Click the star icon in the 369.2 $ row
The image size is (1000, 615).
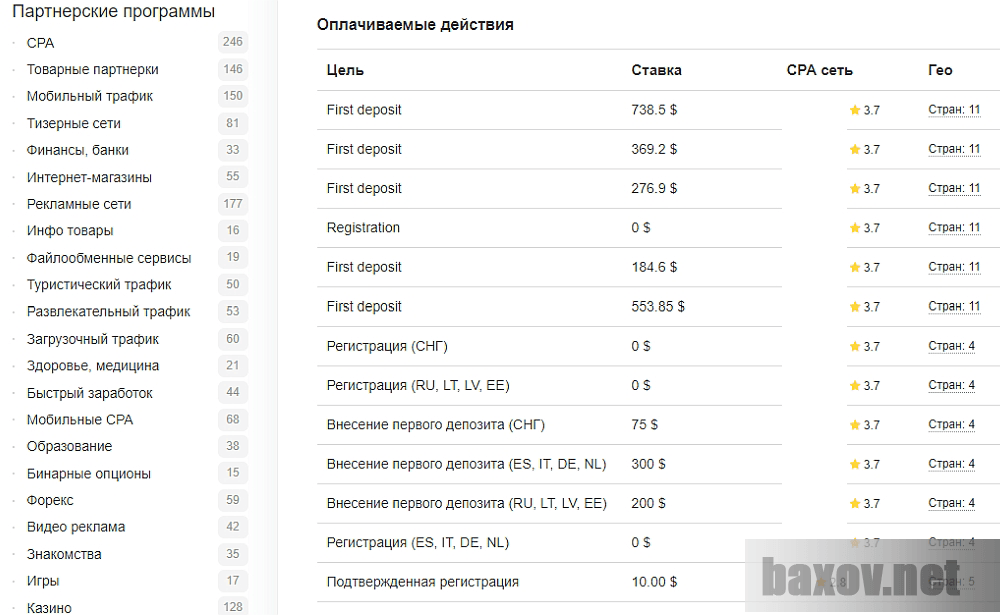pyautogui.click(x=854, y=150)
